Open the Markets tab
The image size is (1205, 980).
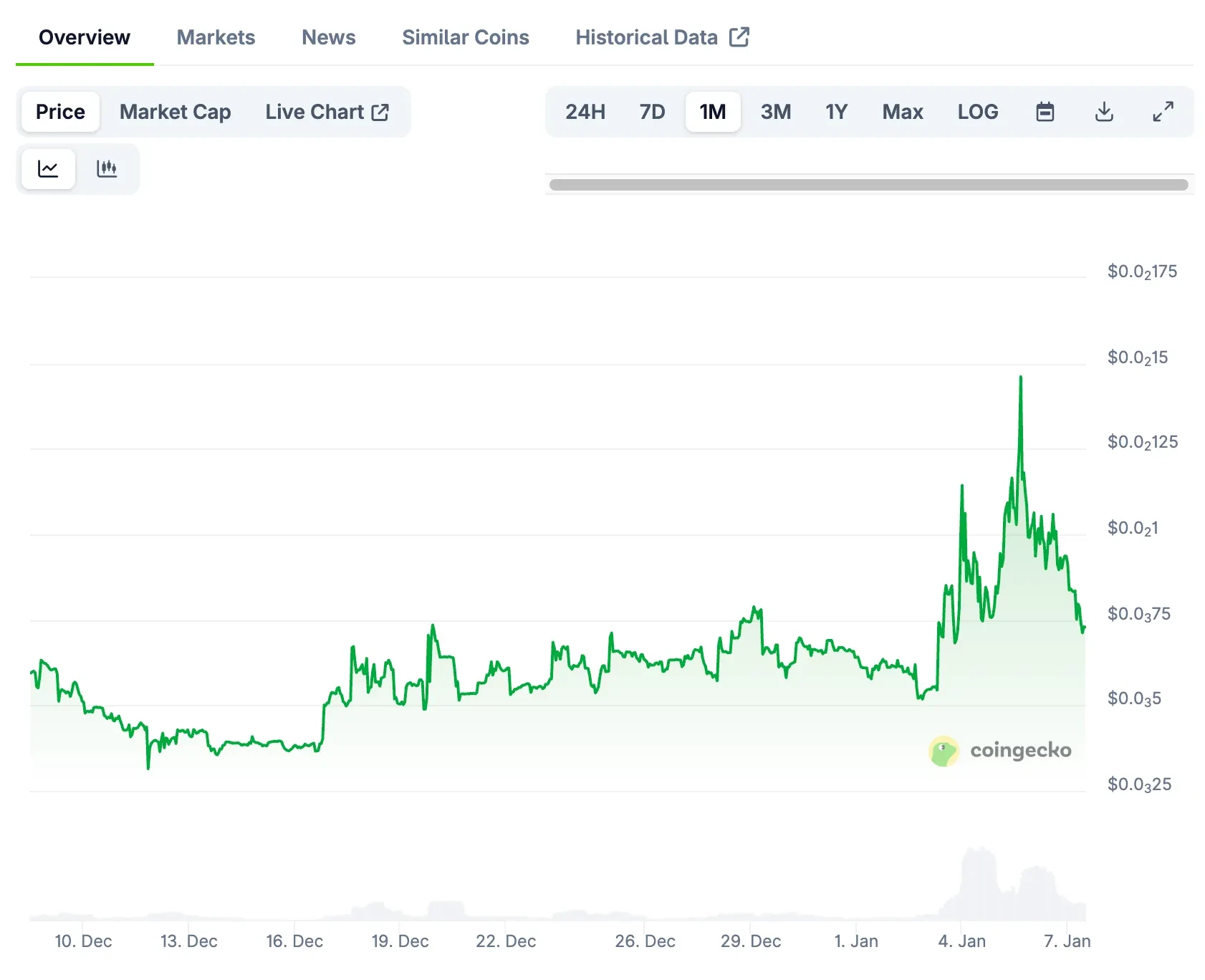coord(216,37)
